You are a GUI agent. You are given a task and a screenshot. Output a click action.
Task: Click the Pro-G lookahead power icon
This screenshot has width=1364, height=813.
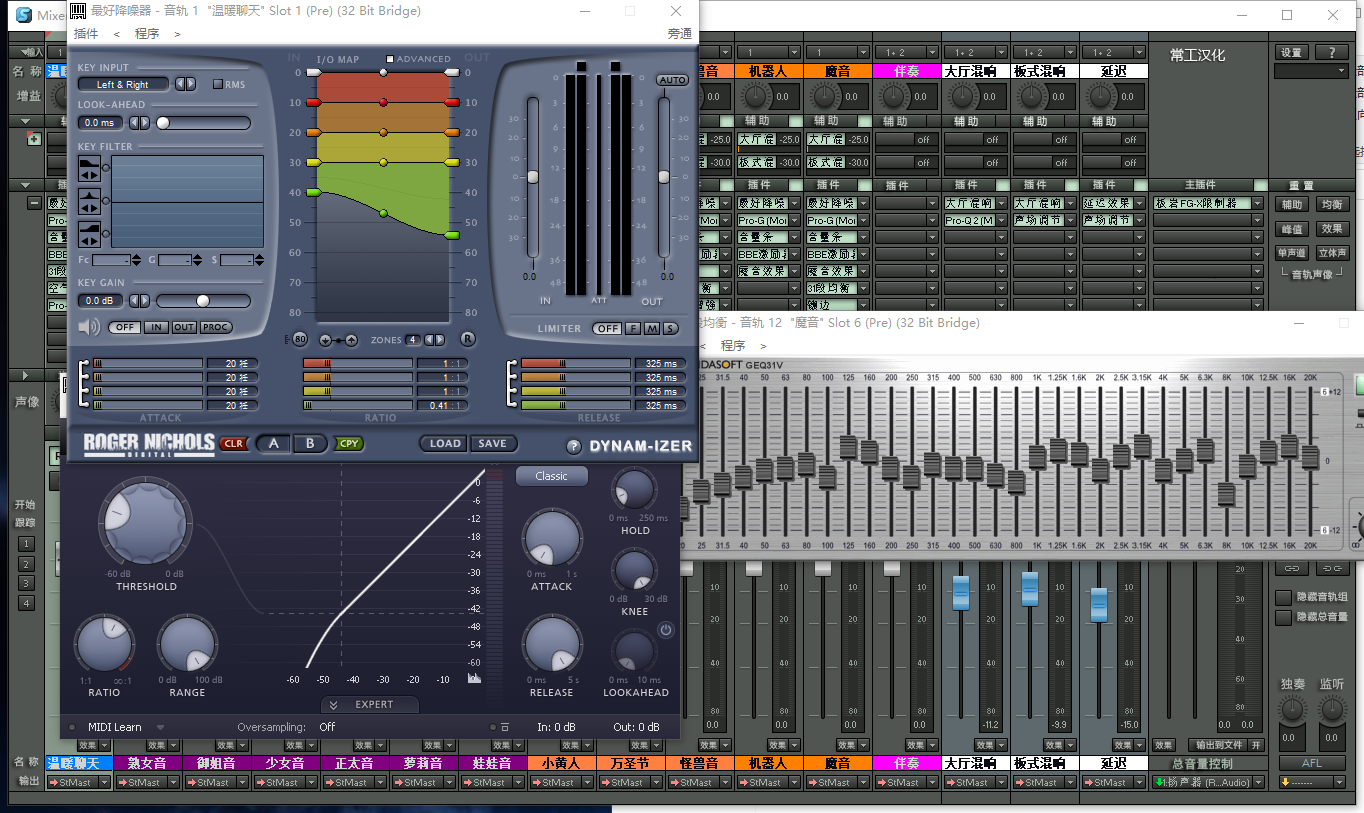(x=666, y=630)
